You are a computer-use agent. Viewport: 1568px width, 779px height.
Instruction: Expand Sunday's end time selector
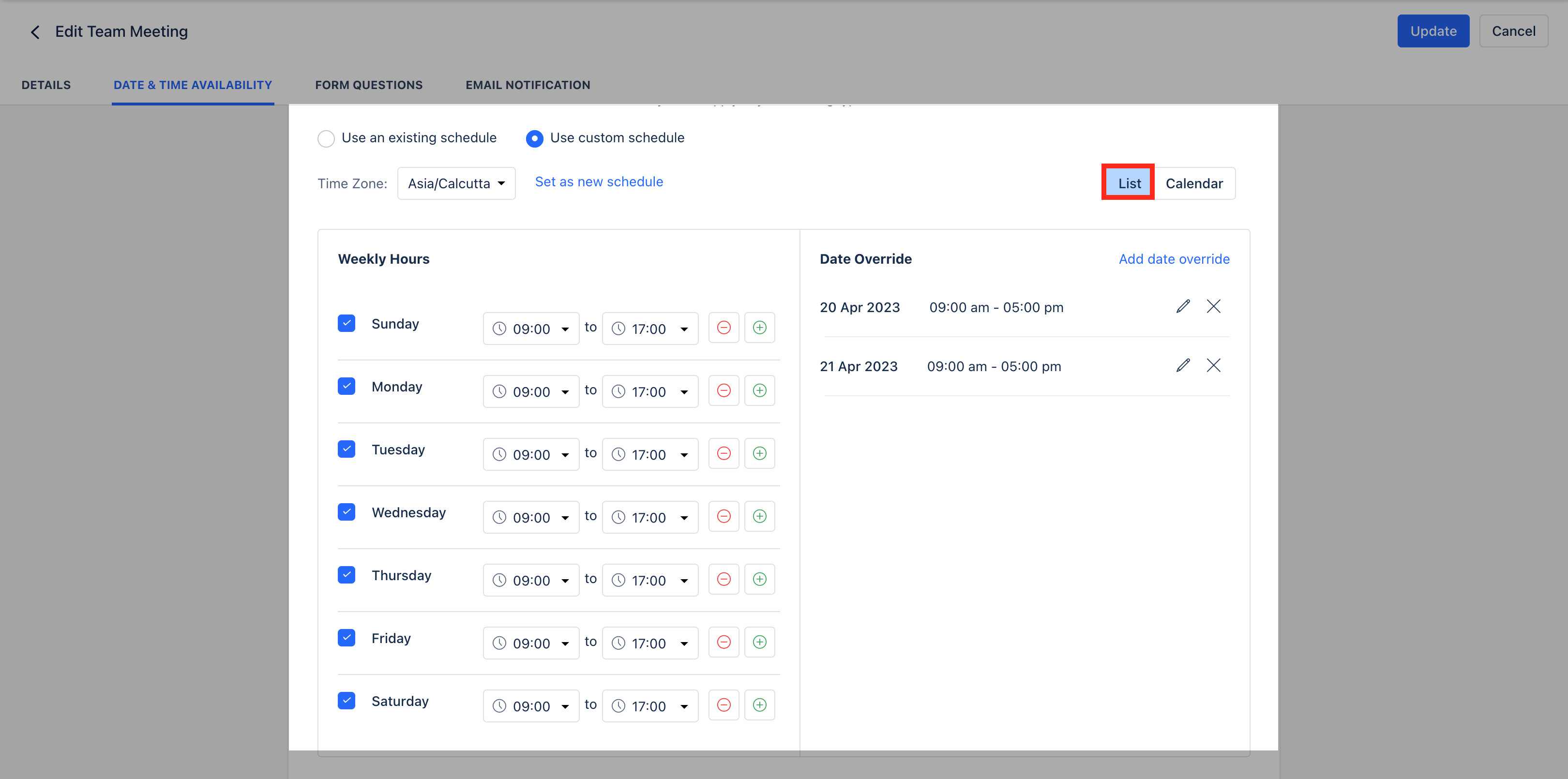tap(649, 328)
